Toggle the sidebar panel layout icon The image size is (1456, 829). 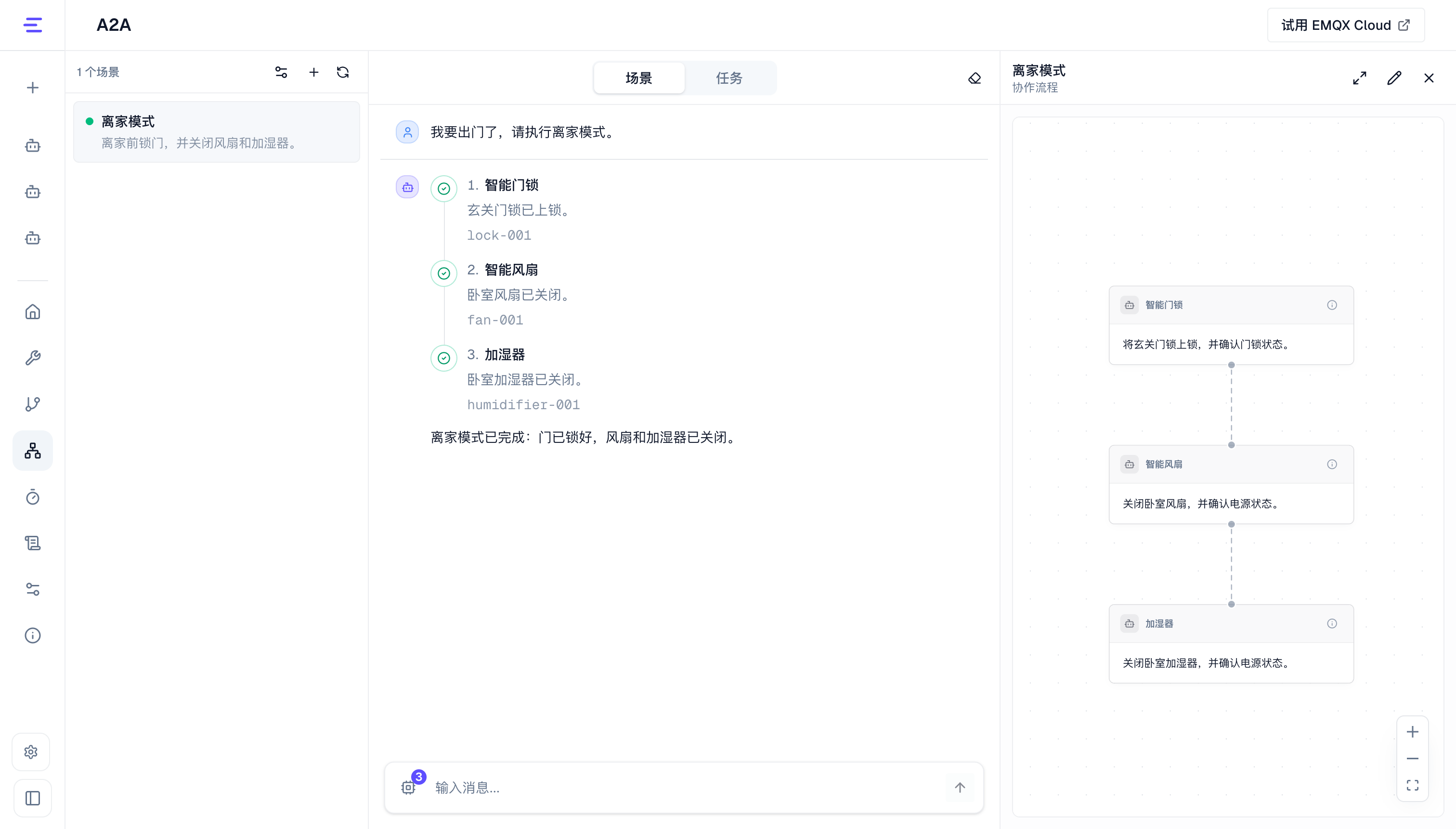click(32, 798)
